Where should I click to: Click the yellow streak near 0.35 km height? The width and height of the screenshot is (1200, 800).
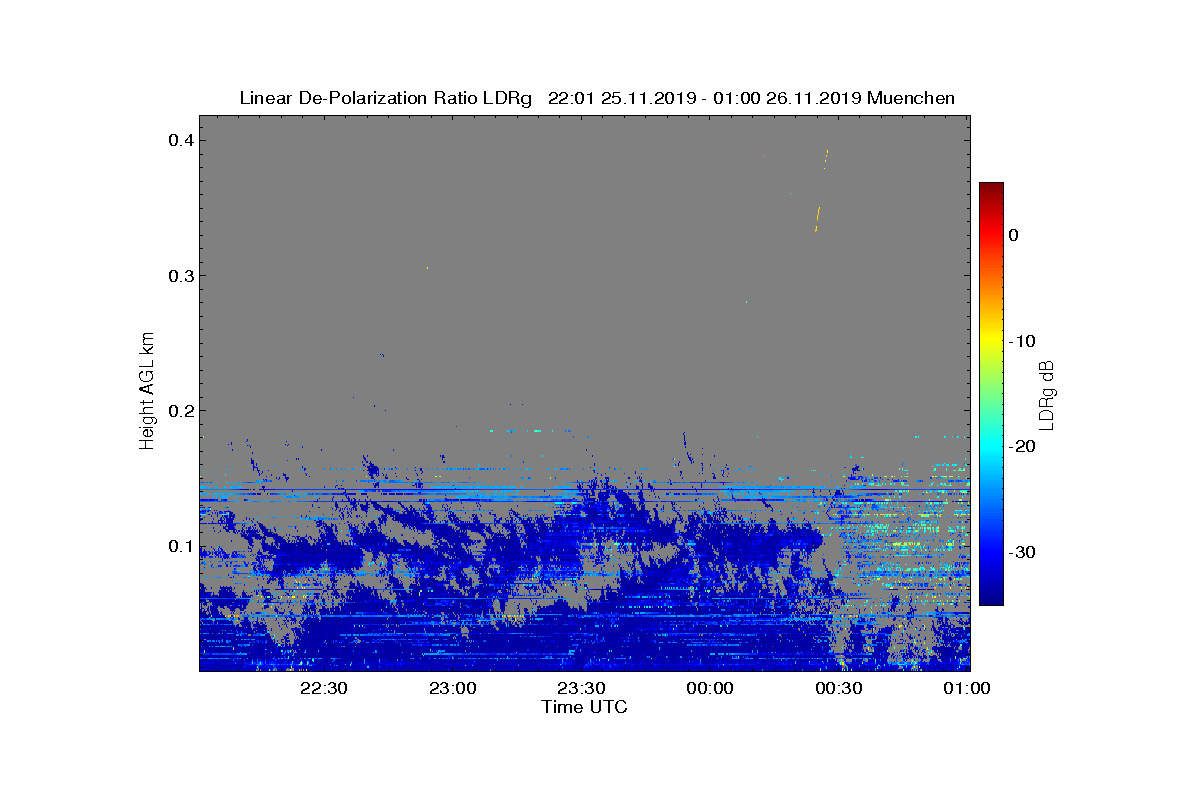(x=818, y=219)
